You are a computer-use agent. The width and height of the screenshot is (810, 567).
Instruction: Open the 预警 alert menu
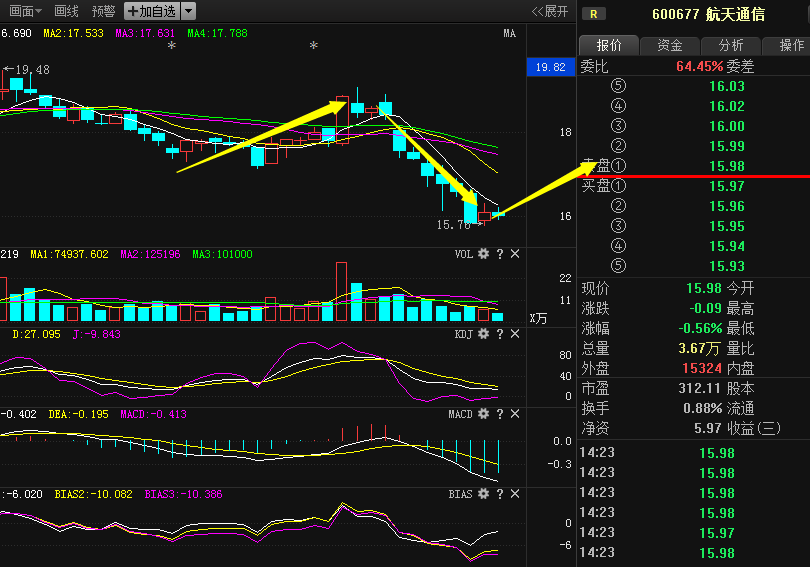[103, 11]
